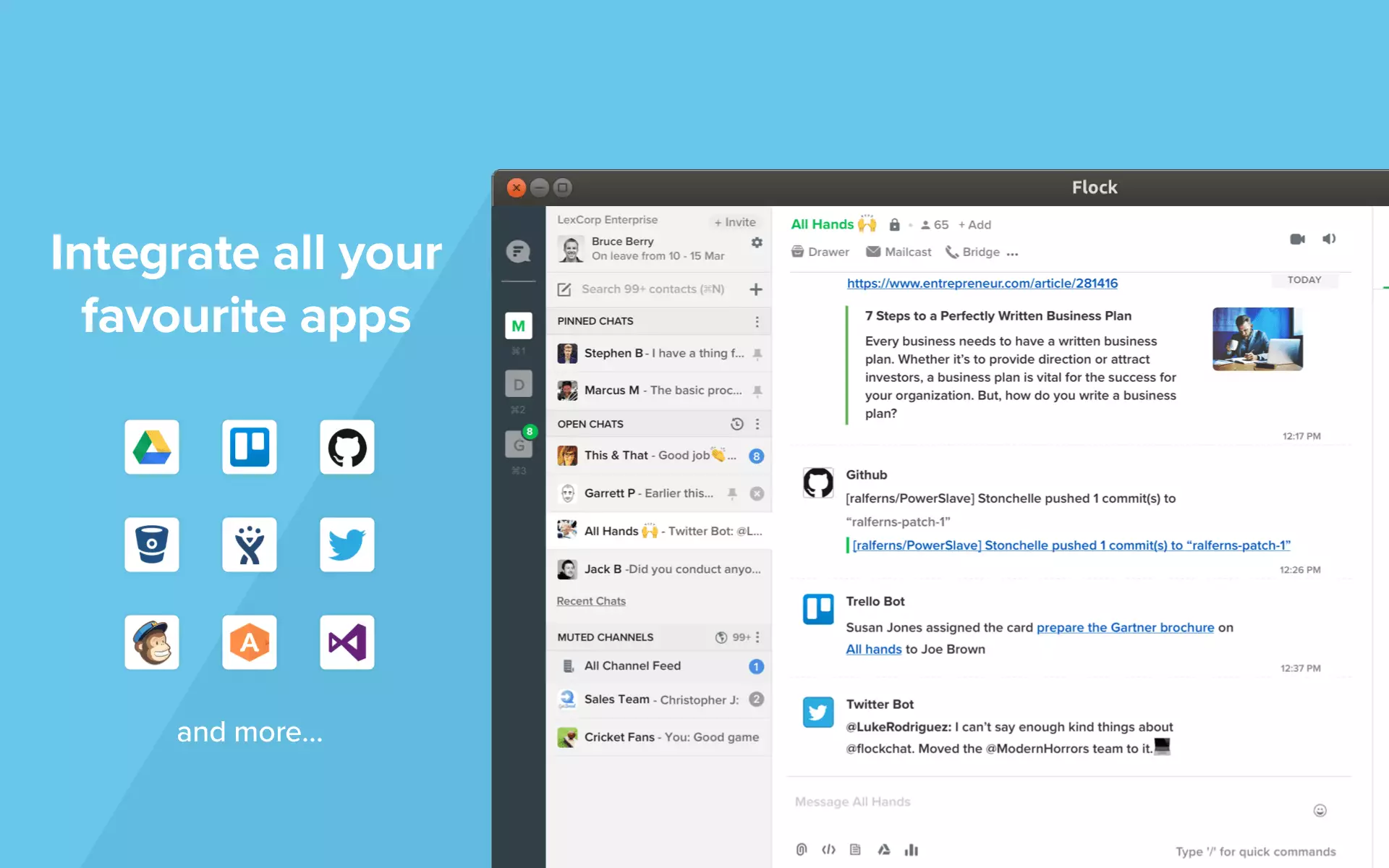Switch to the G team workspace

(519, 444)
